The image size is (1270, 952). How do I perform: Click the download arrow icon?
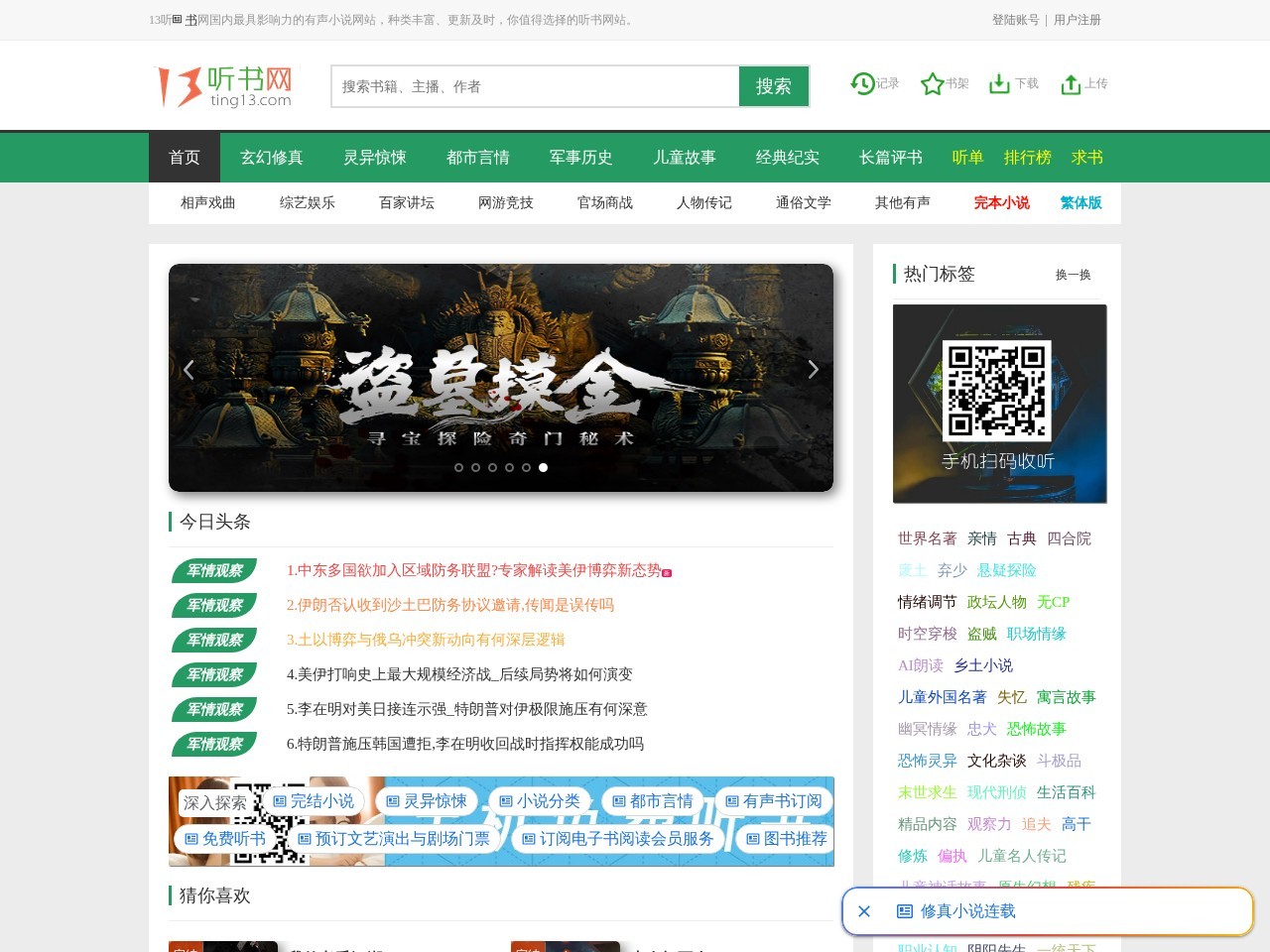[x=999, y=84]
